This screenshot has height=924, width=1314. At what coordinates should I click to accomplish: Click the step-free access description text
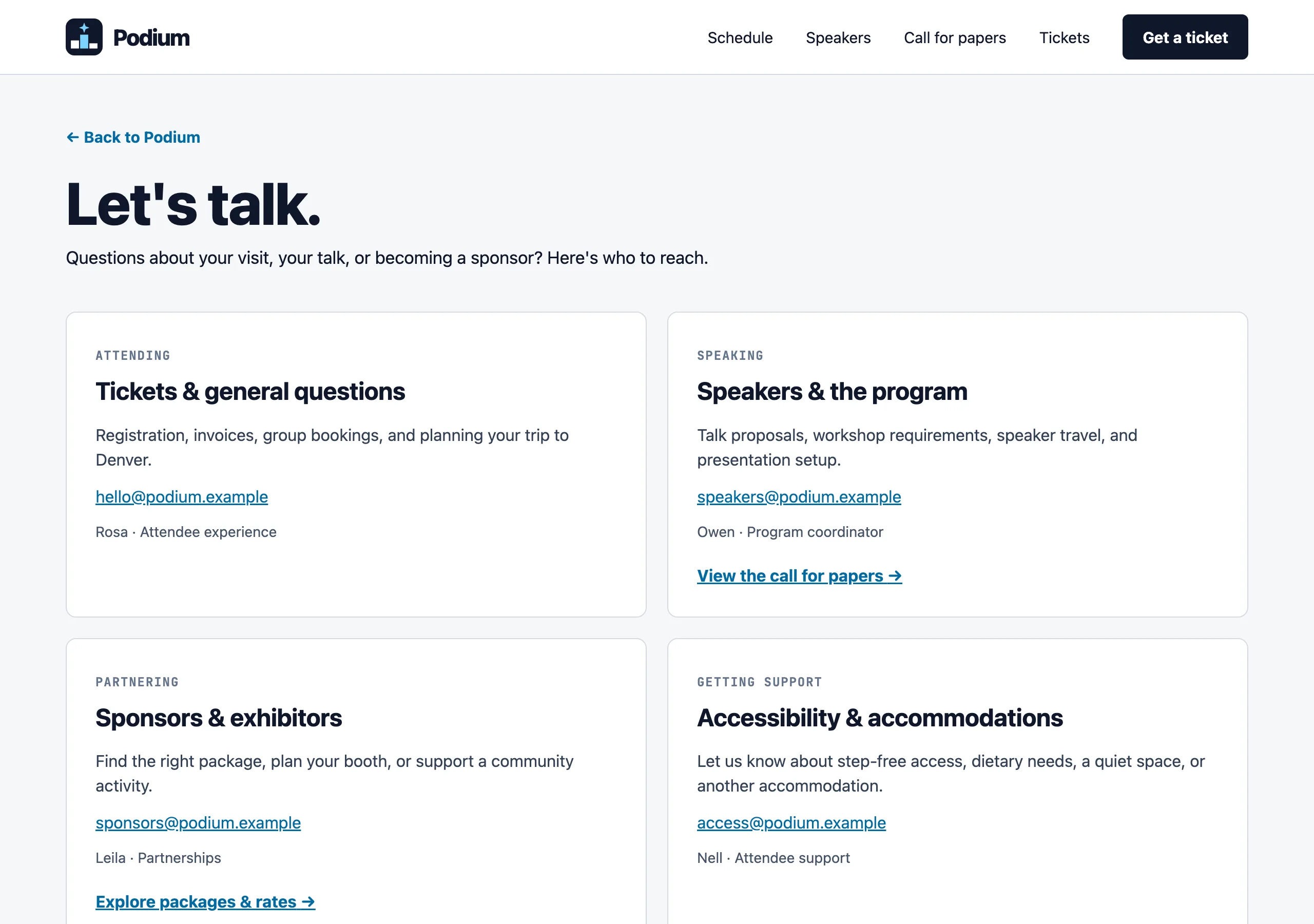click(x=951, y=774)
